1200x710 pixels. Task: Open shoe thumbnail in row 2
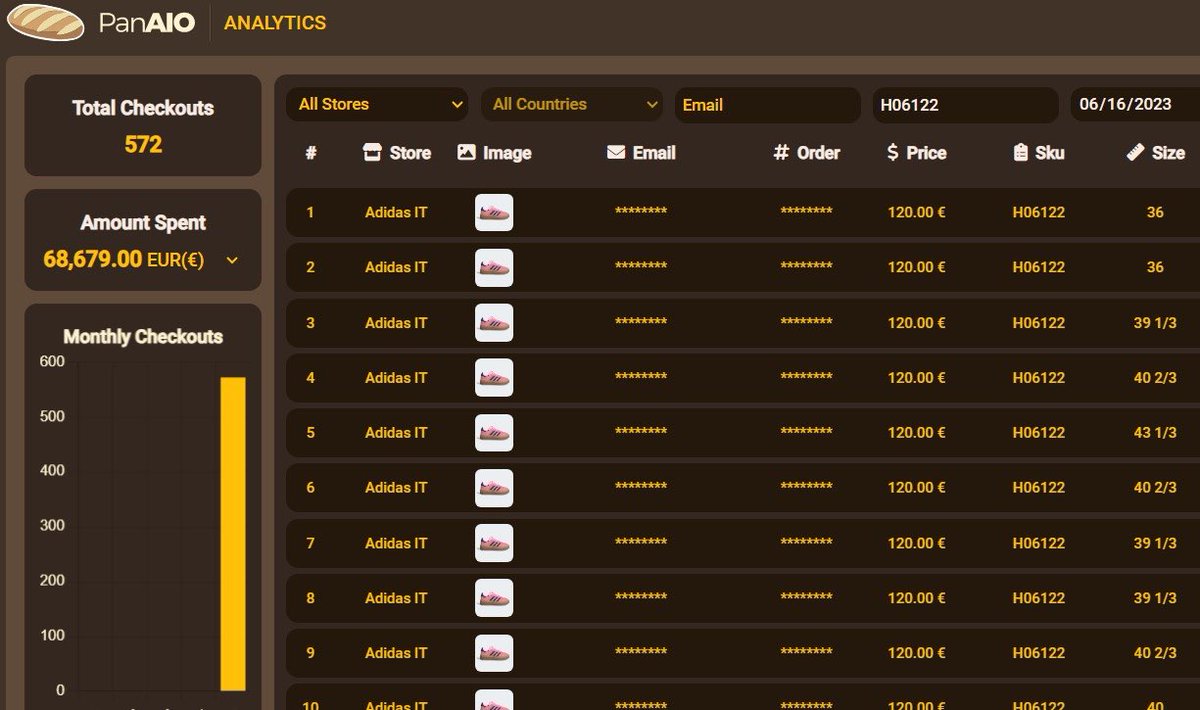[x=494, y=268]
